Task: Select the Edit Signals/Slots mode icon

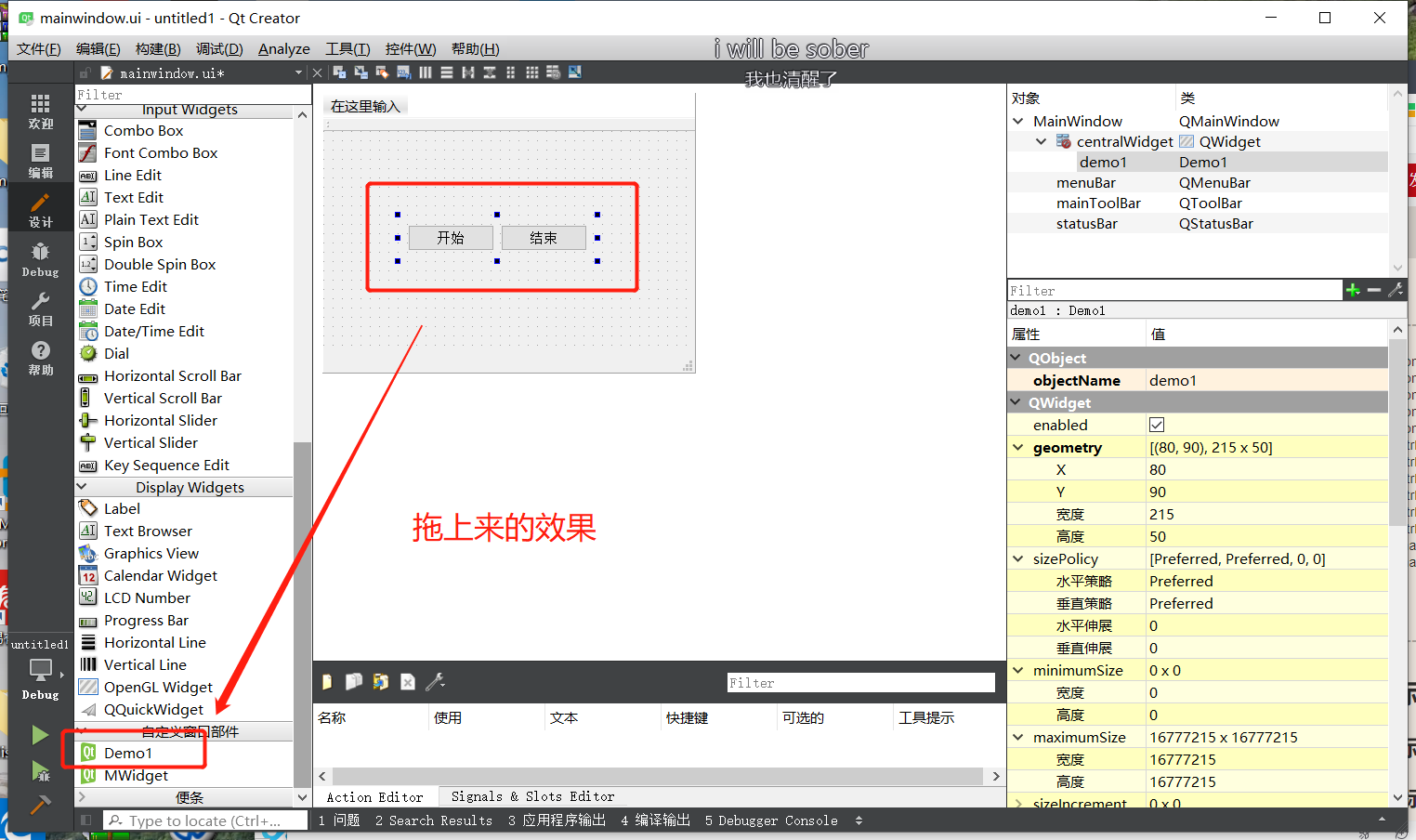Action: point(361,72)
